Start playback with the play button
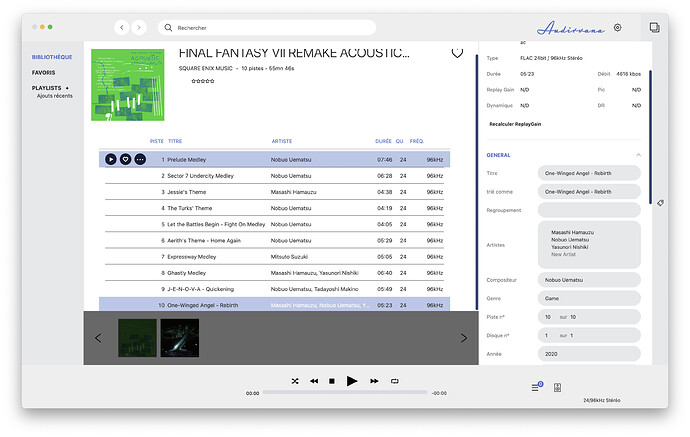The height and width of the screenshot is (437, 690). [352, 381]
